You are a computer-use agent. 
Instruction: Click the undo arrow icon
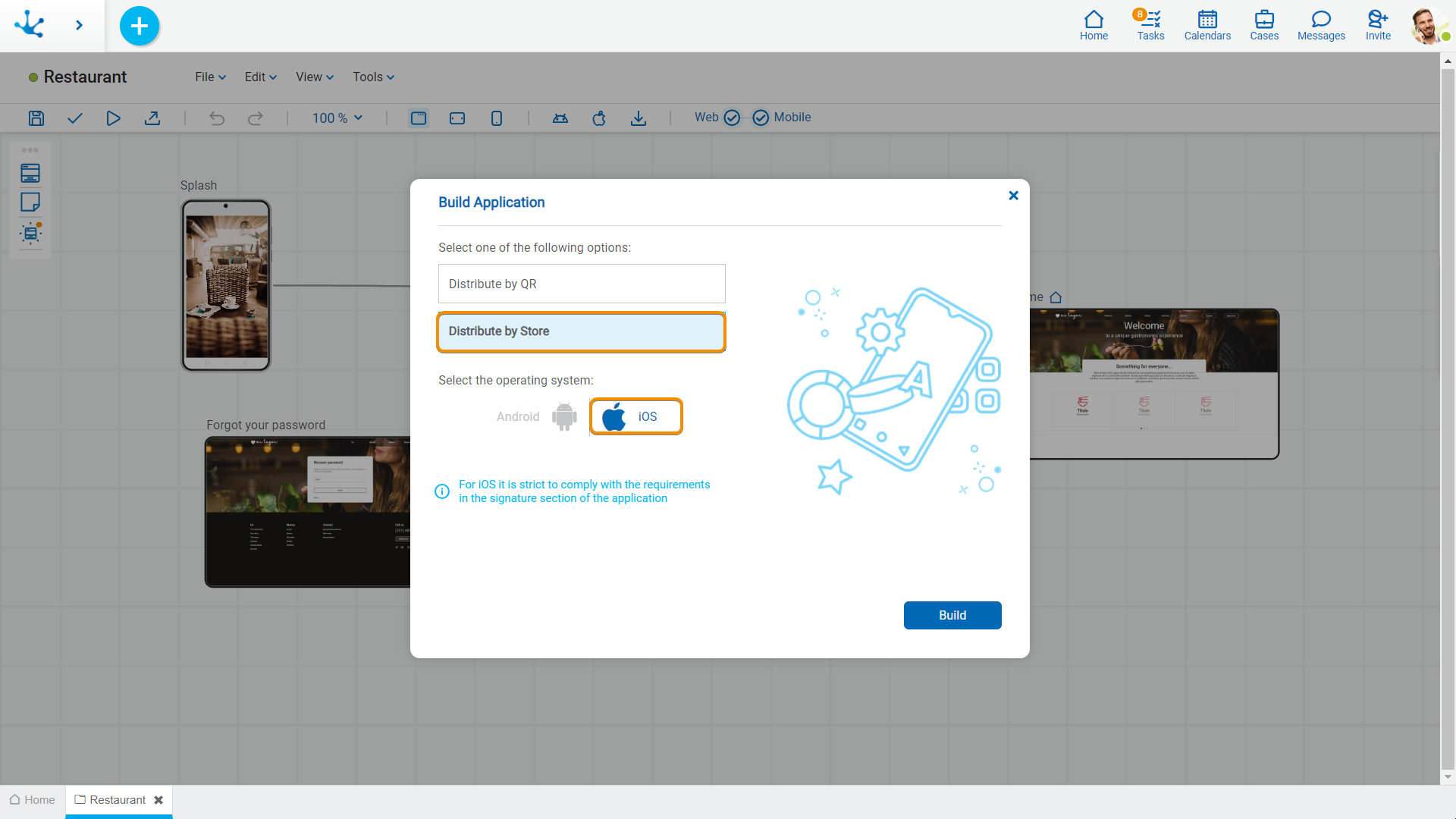217,117
